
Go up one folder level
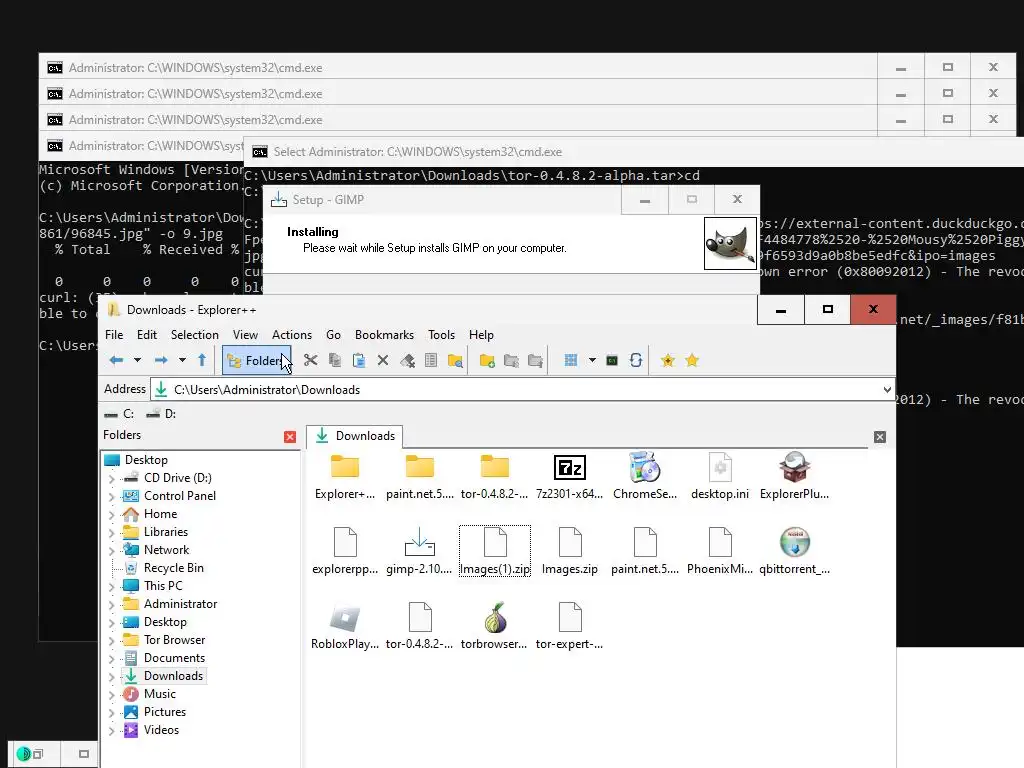(x=202, y=360)
